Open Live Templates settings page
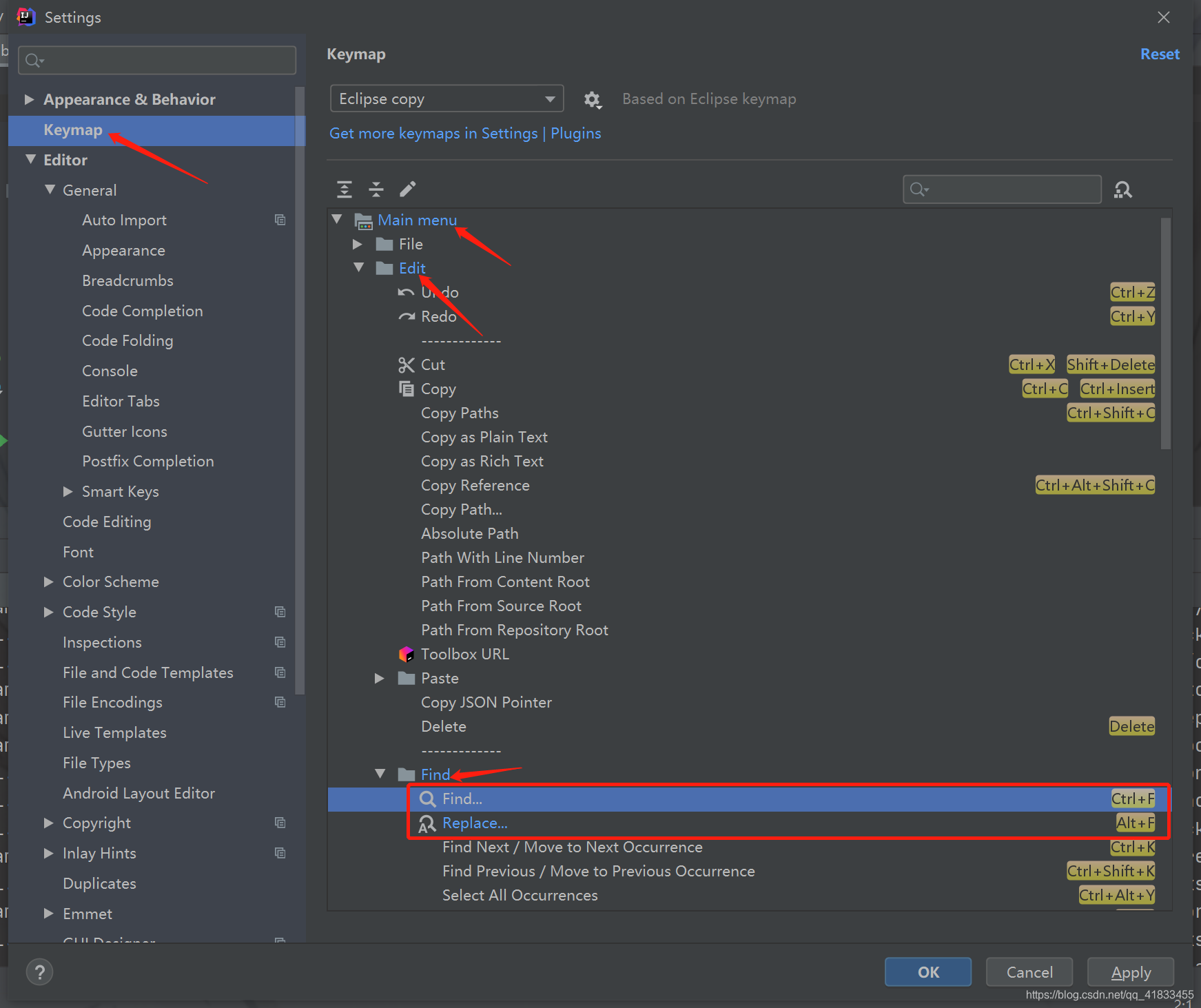 114,732
